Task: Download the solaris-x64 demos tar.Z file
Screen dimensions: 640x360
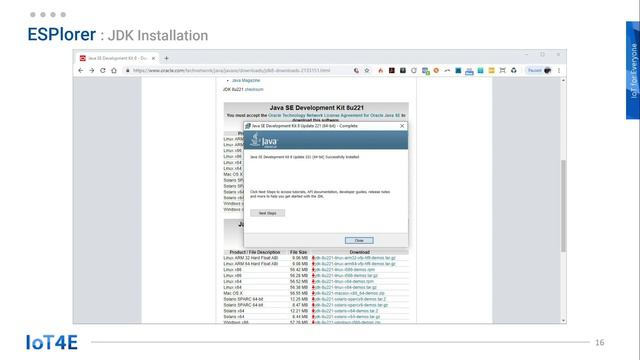Action: [346, 311]
